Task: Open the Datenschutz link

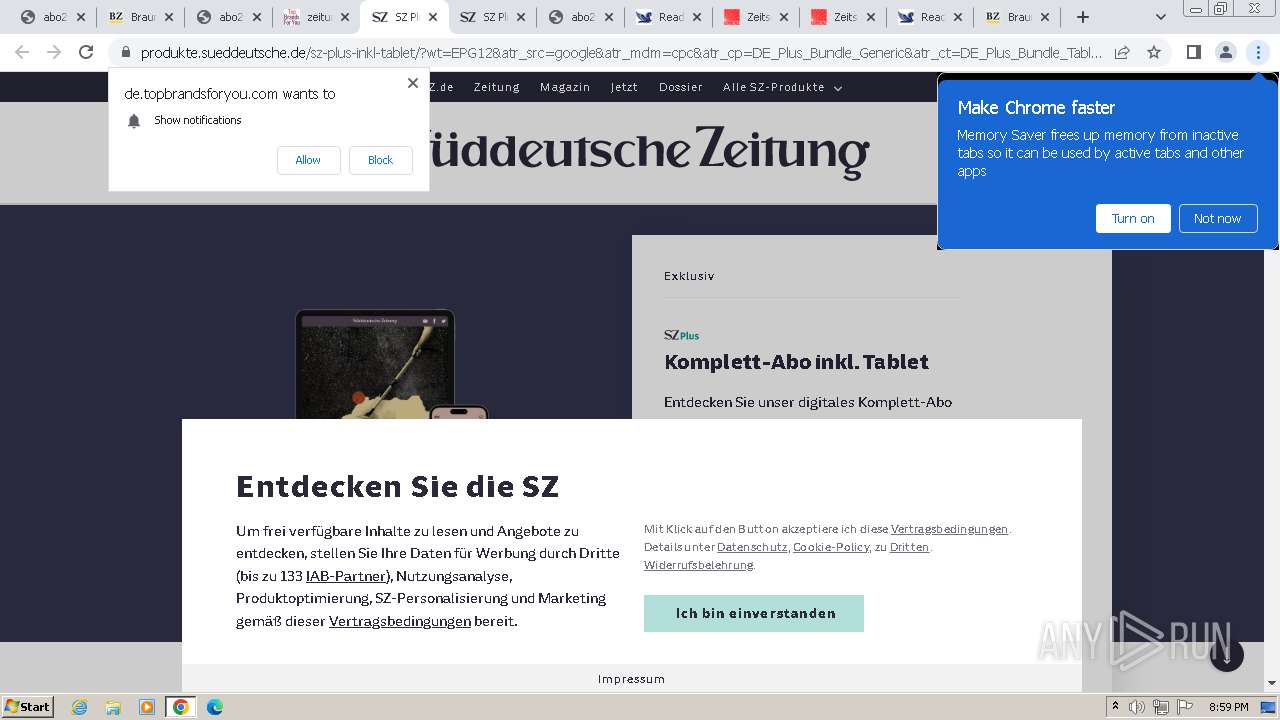Action: 752,547
